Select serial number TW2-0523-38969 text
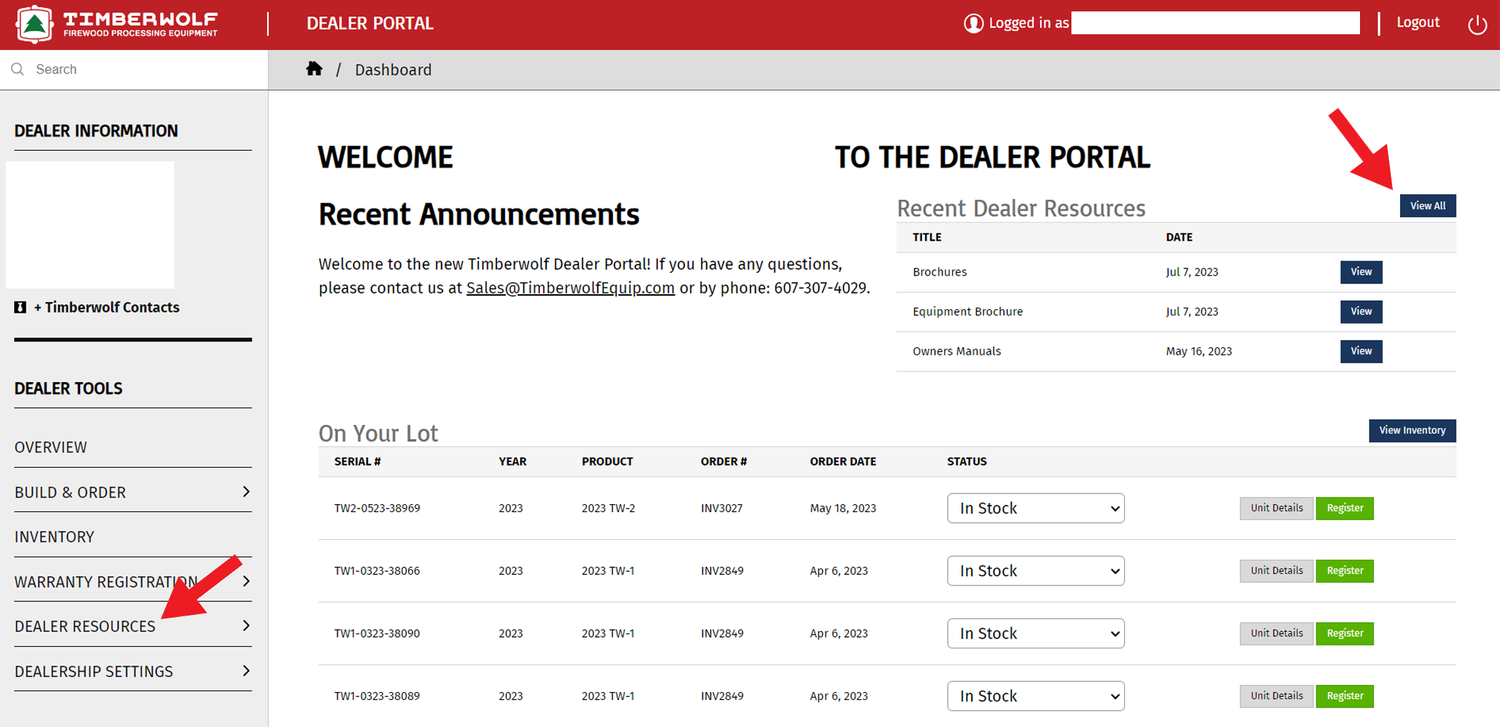The width and height of the screenshot is (1500, 727). coord(377,508)
